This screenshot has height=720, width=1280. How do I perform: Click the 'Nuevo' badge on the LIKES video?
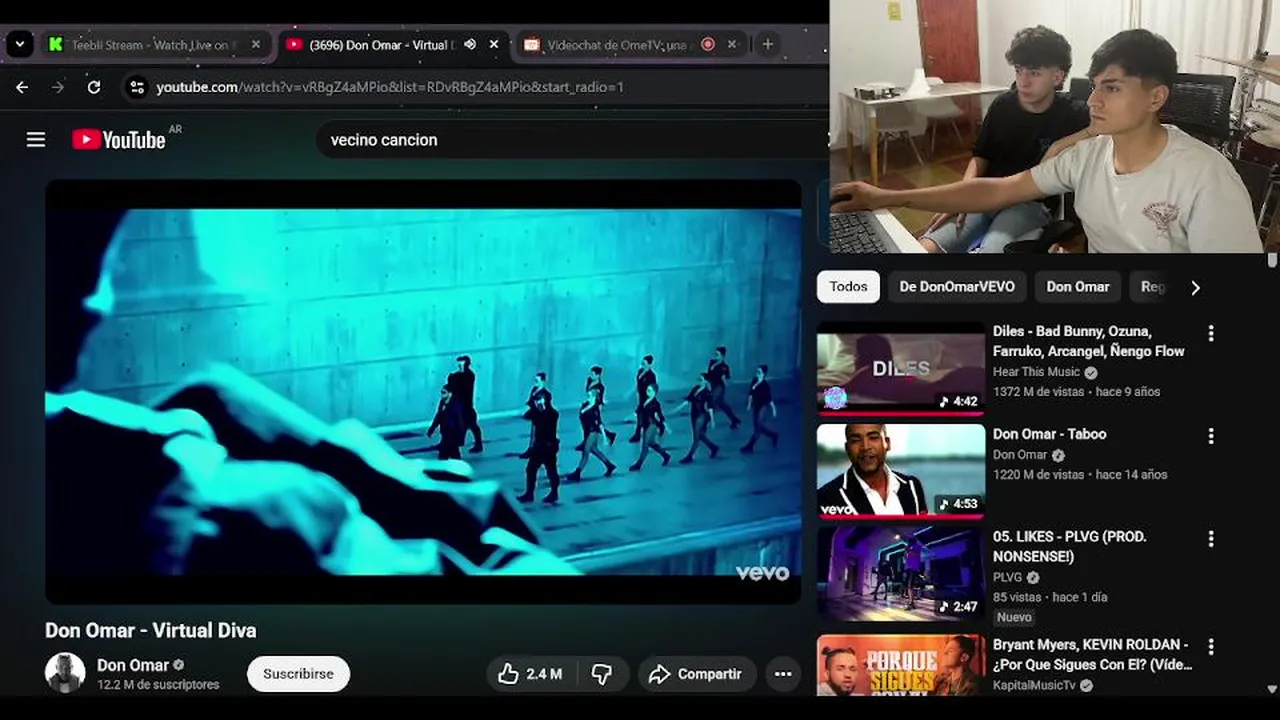(x=1014, y=617)
